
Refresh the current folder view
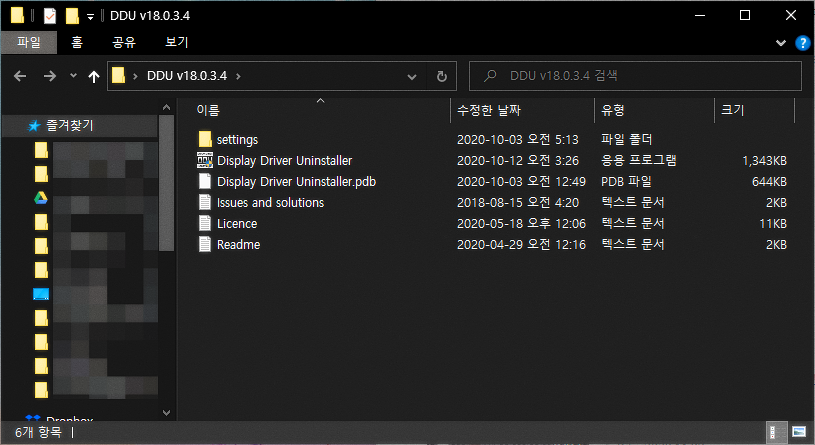pyautogui.click(x=442, y=76)
